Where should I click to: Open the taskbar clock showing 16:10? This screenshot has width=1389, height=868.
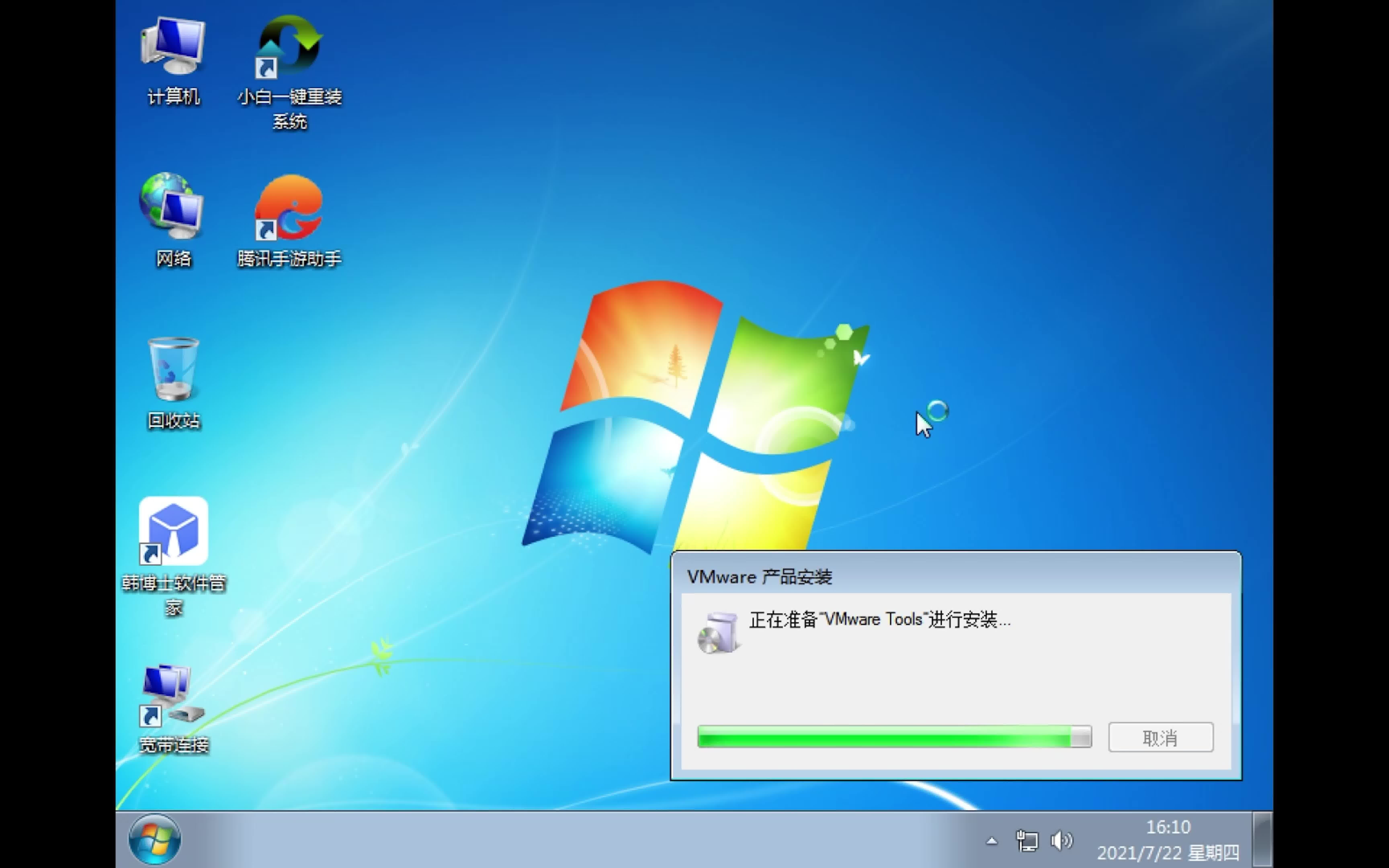(1168, 827)
